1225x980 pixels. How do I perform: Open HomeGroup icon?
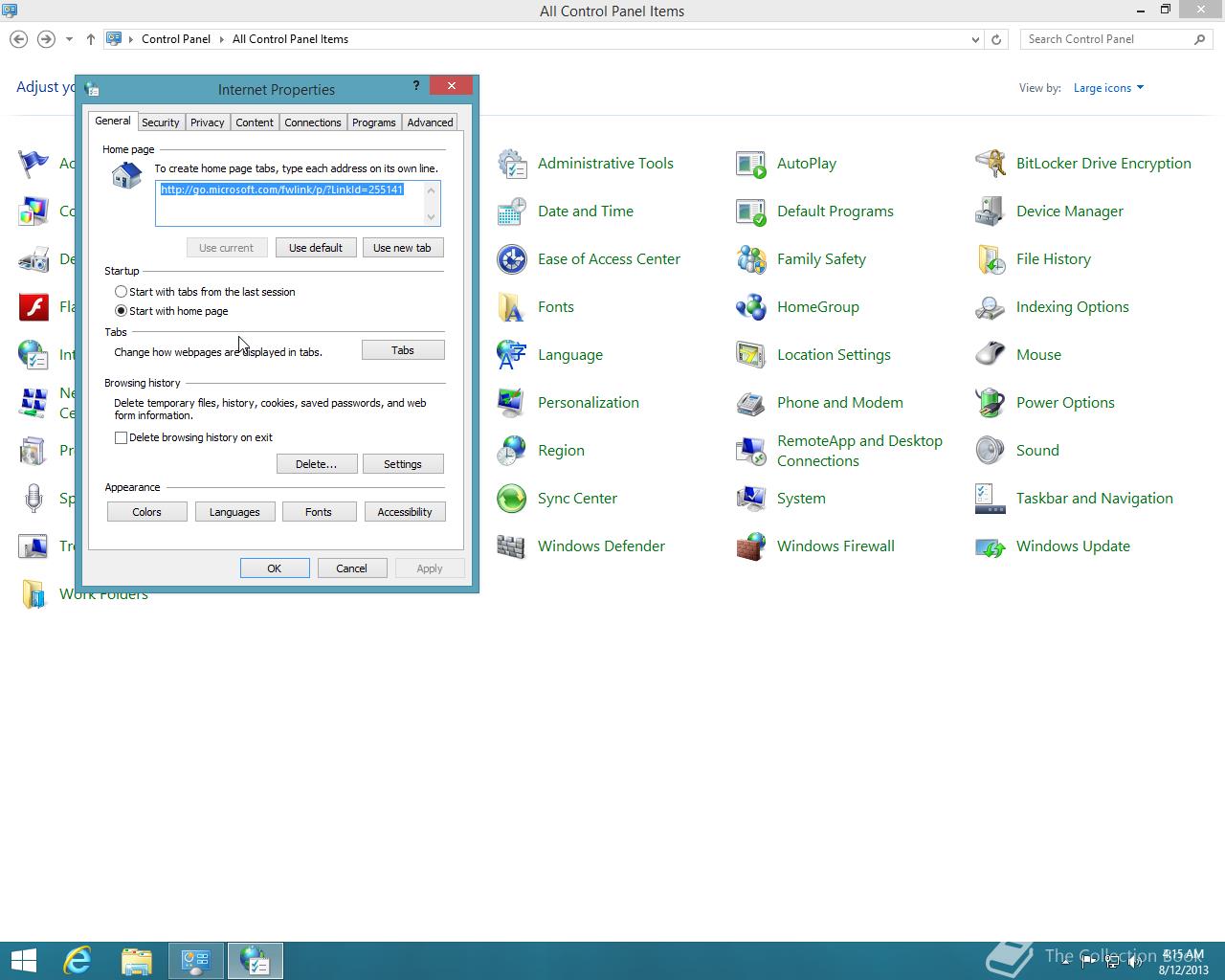point(751,307)
